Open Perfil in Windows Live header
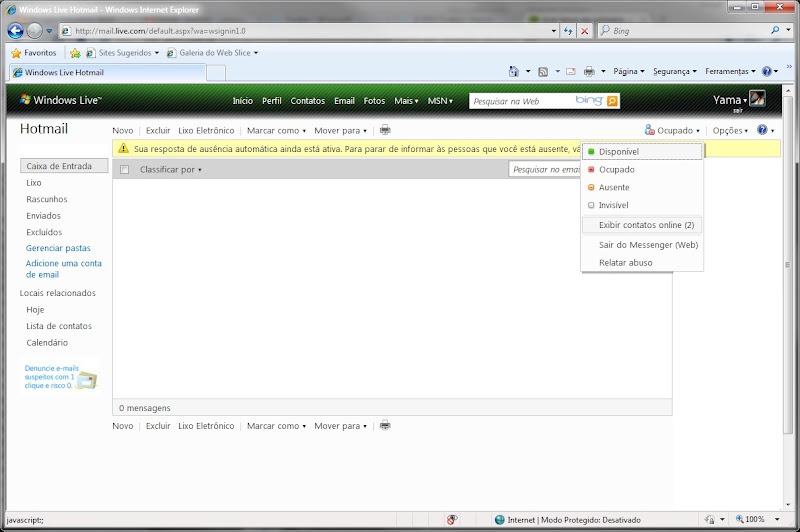 [x=271, y=101]
